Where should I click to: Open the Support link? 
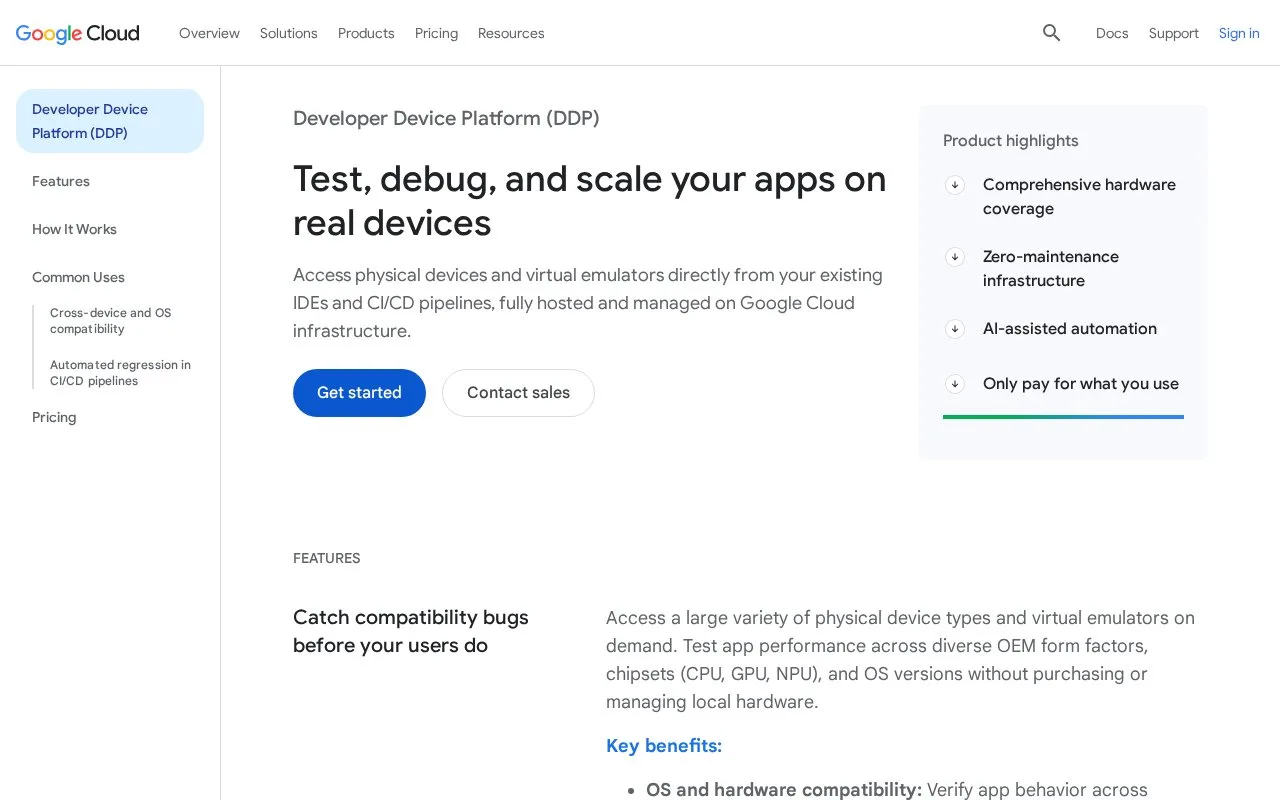(1173, 33)
